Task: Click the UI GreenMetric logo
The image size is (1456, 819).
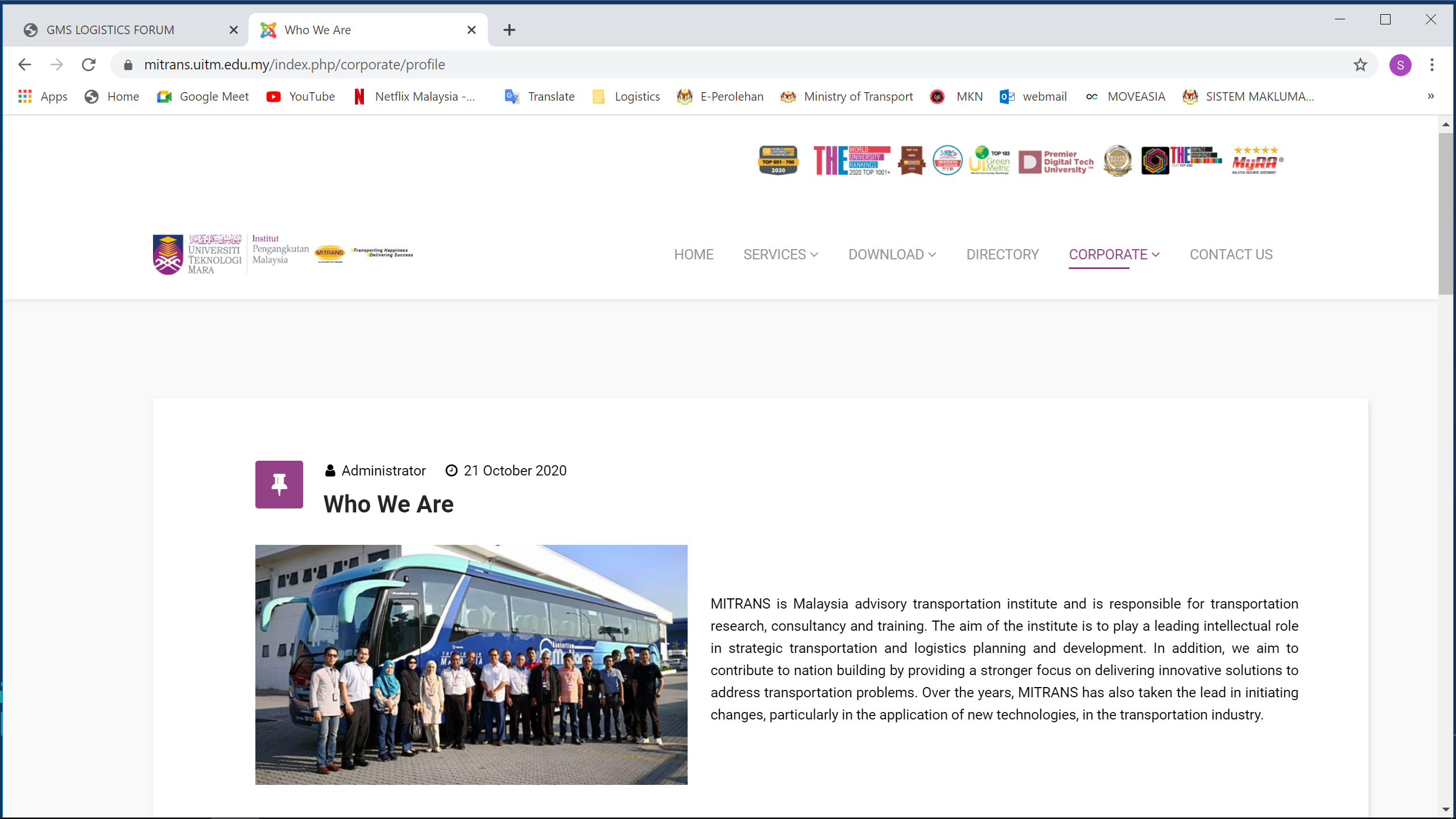Action: 990,160
